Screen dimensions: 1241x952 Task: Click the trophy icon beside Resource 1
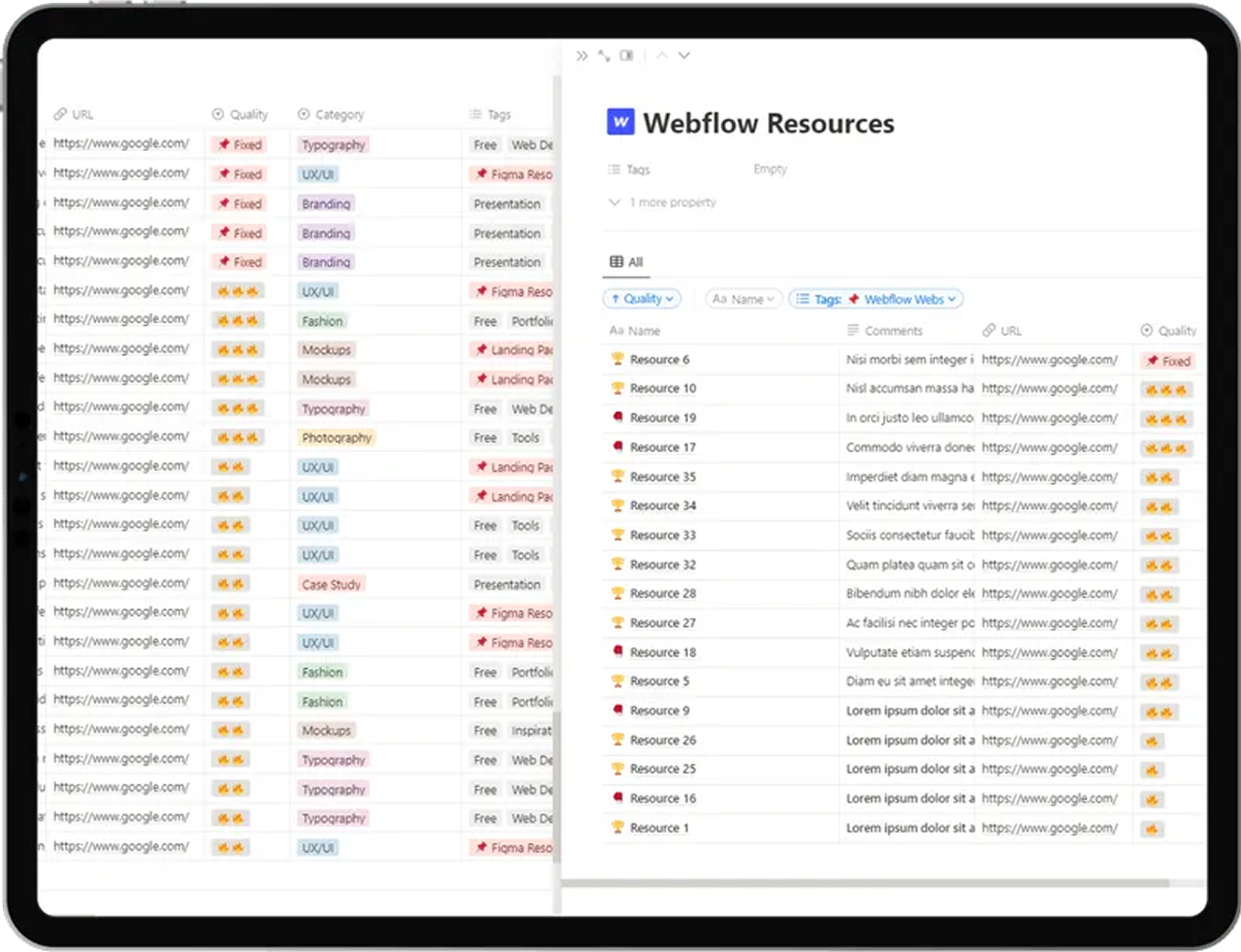pyautogui.click(x=618, y=828)
